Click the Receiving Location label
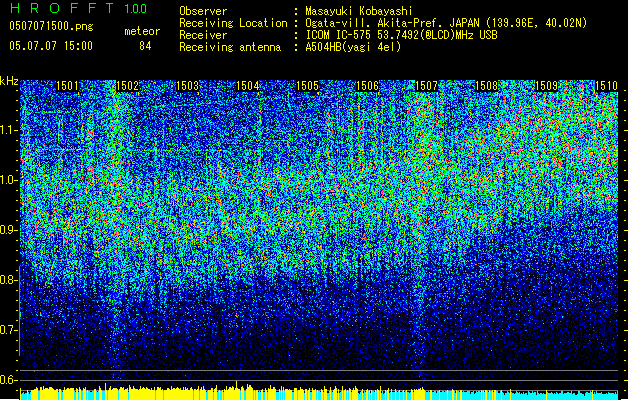The width and height of the screenshot is (629, 400). 233,23
